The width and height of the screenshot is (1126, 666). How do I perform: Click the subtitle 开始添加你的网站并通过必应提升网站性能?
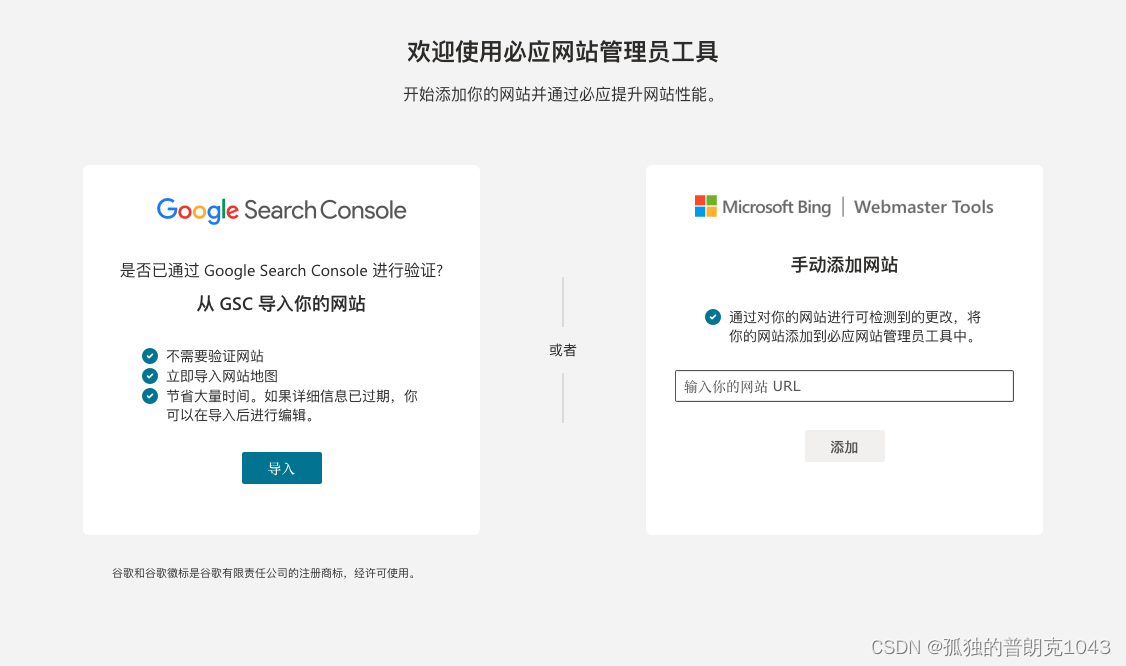[x=562, y=94]
